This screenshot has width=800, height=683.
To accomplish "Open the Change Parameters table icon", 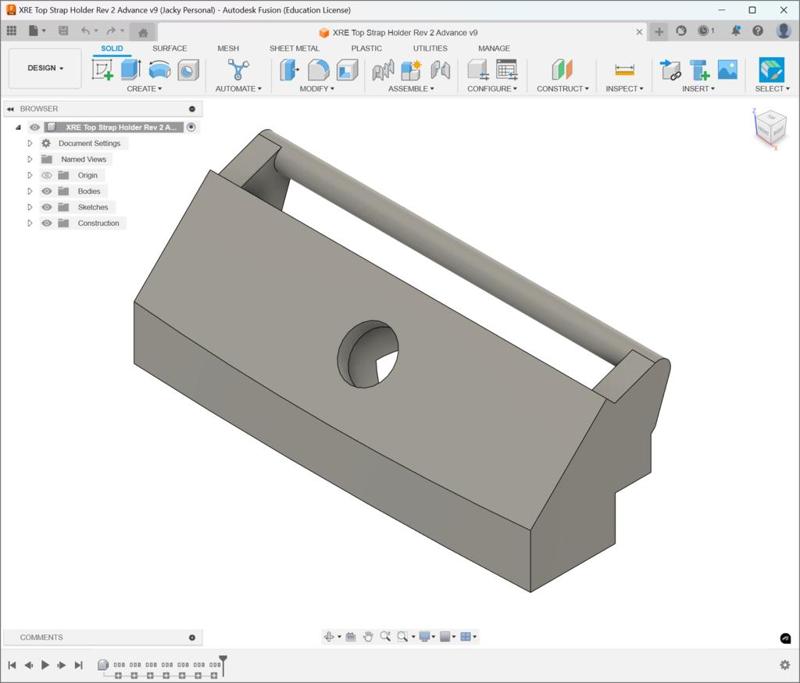I will point(507,70).
